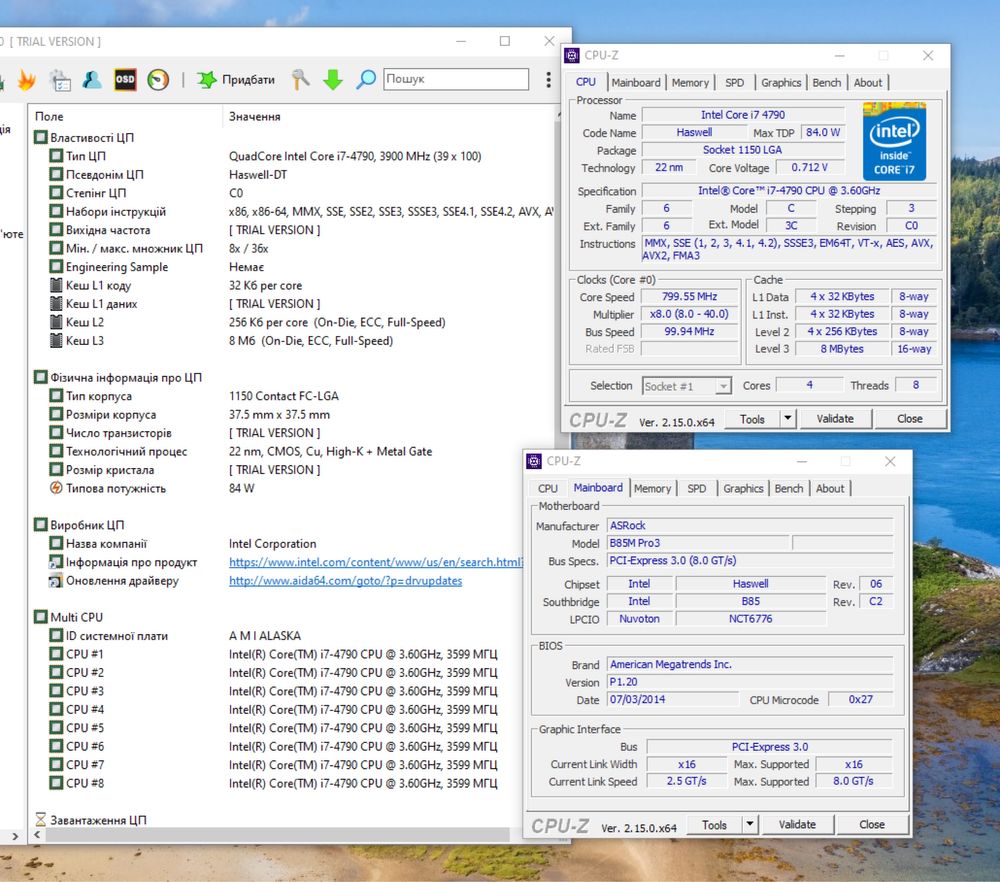
Task: Select the Тип ЦП row
Action: [293, 156]
